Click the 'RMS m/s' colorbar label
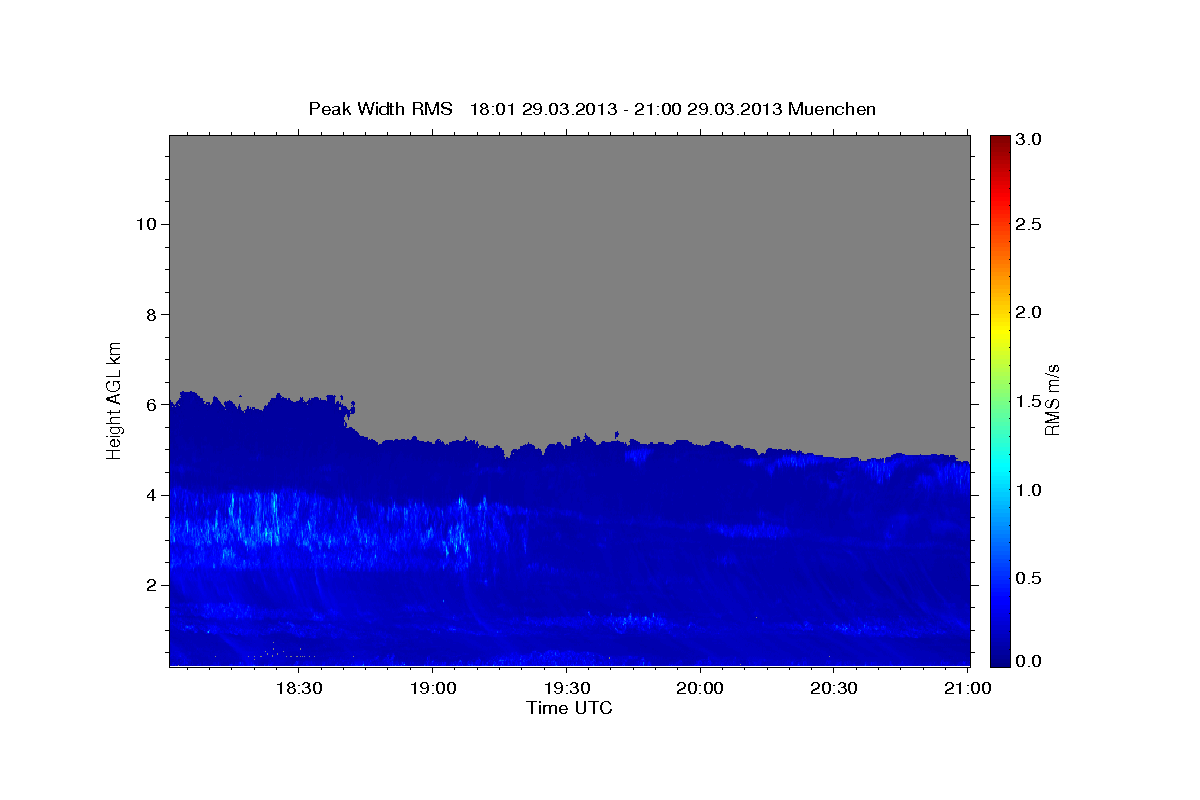The width and height of the screenshot is (1200, 800). click(x=1051, y=400)
